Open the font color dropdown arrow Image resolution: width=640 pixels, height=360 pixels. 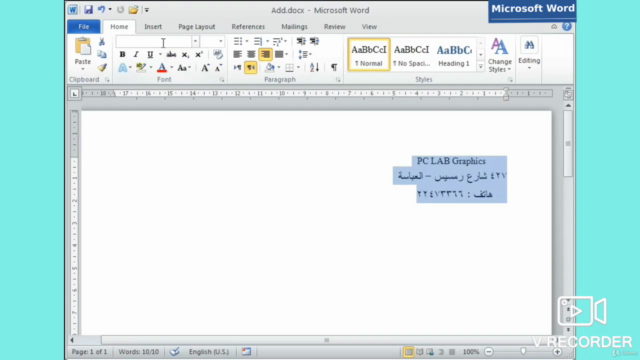click(x=171, y=68)
